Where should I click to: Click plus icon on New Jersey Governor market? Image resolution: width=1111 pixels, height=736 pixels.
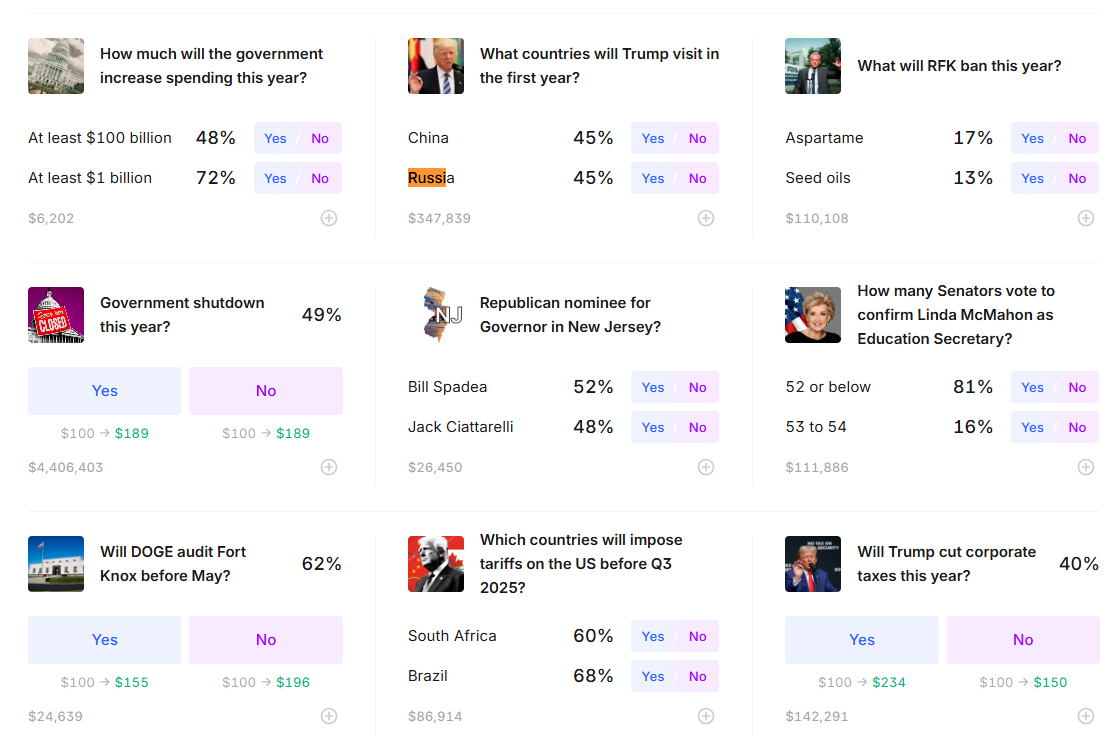pyautogui.click(x=706, y=467)
